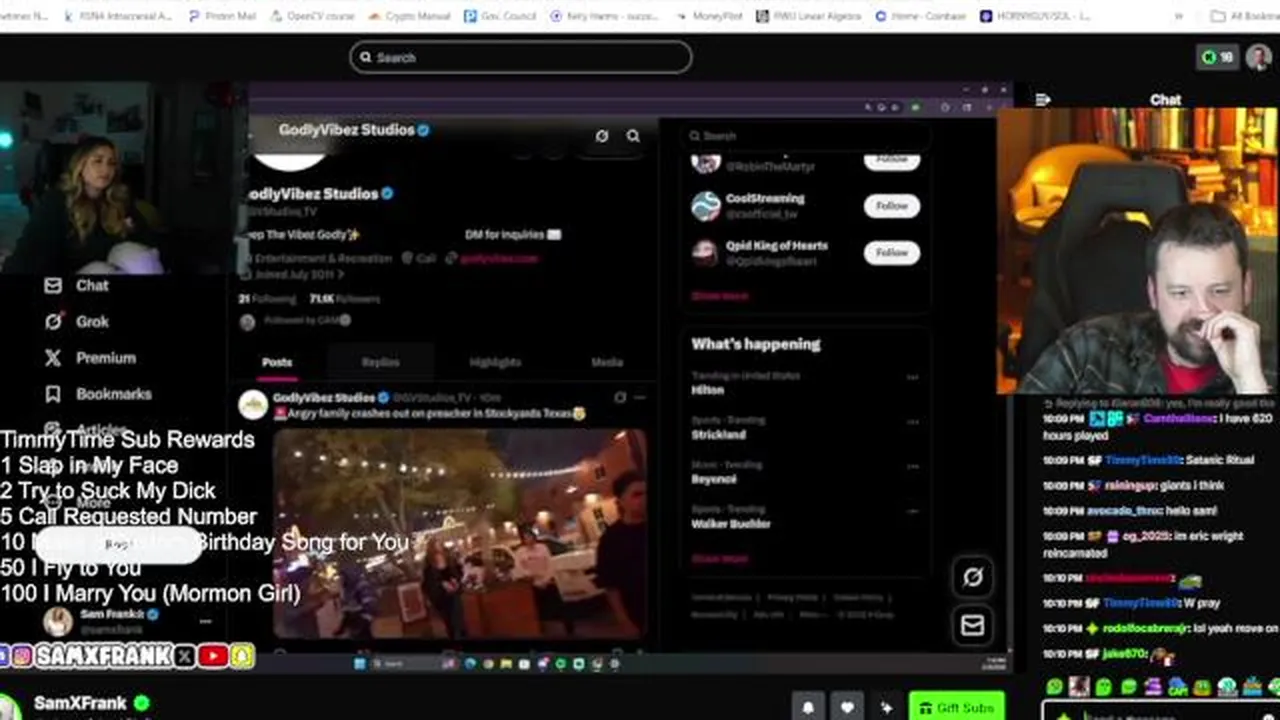This screenshot has height=720, width=1280.
Task: Switch to the Media tab
Action: (606, 362)
